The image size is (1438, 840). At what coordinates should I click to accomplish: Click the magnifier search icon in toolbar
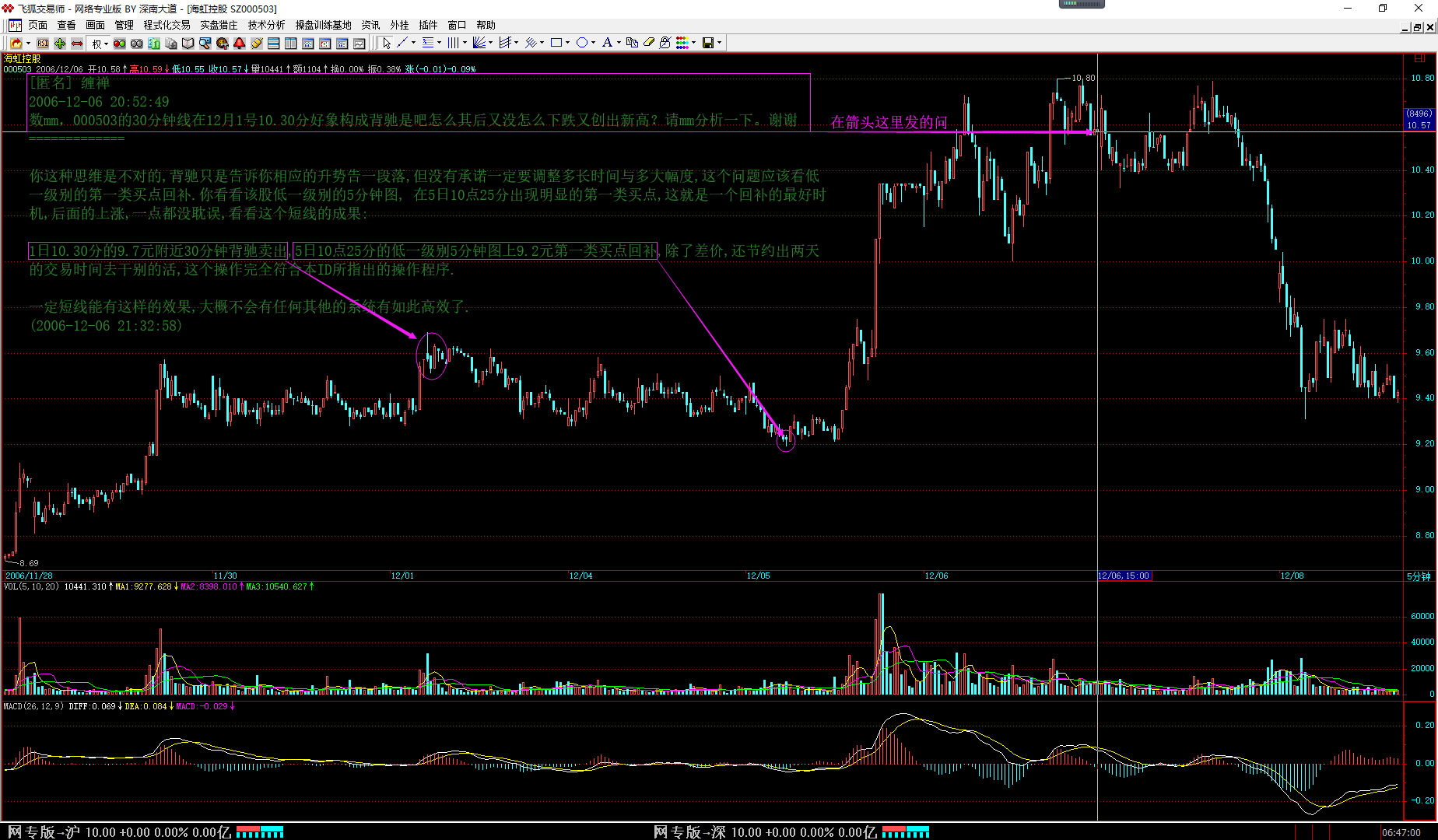[205, 44]
